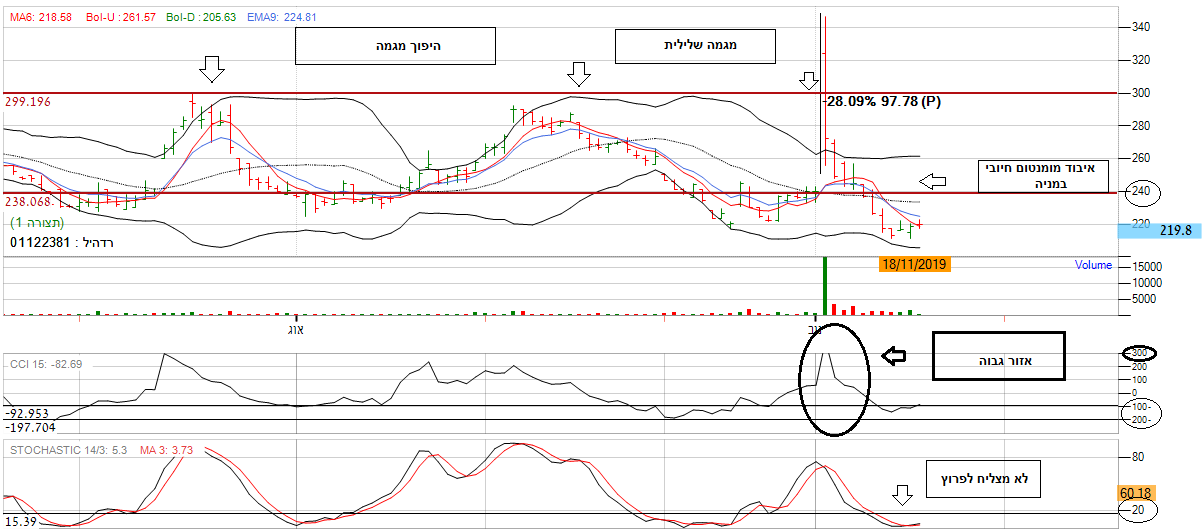Click the down arrow below the 'היפוך מגמה' box

point(579,73)
